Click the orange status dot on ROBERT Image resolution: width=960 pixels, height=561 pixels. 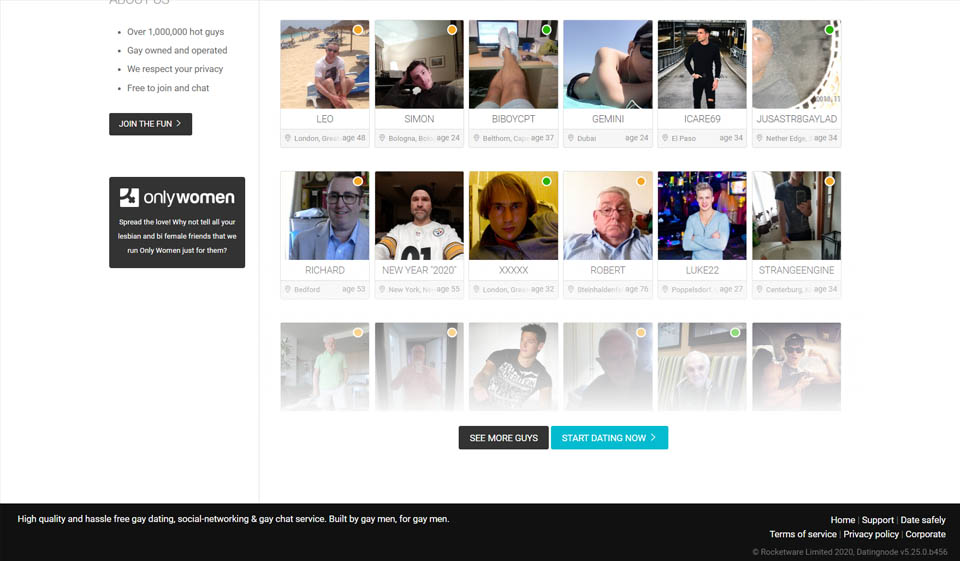[641, 181]
